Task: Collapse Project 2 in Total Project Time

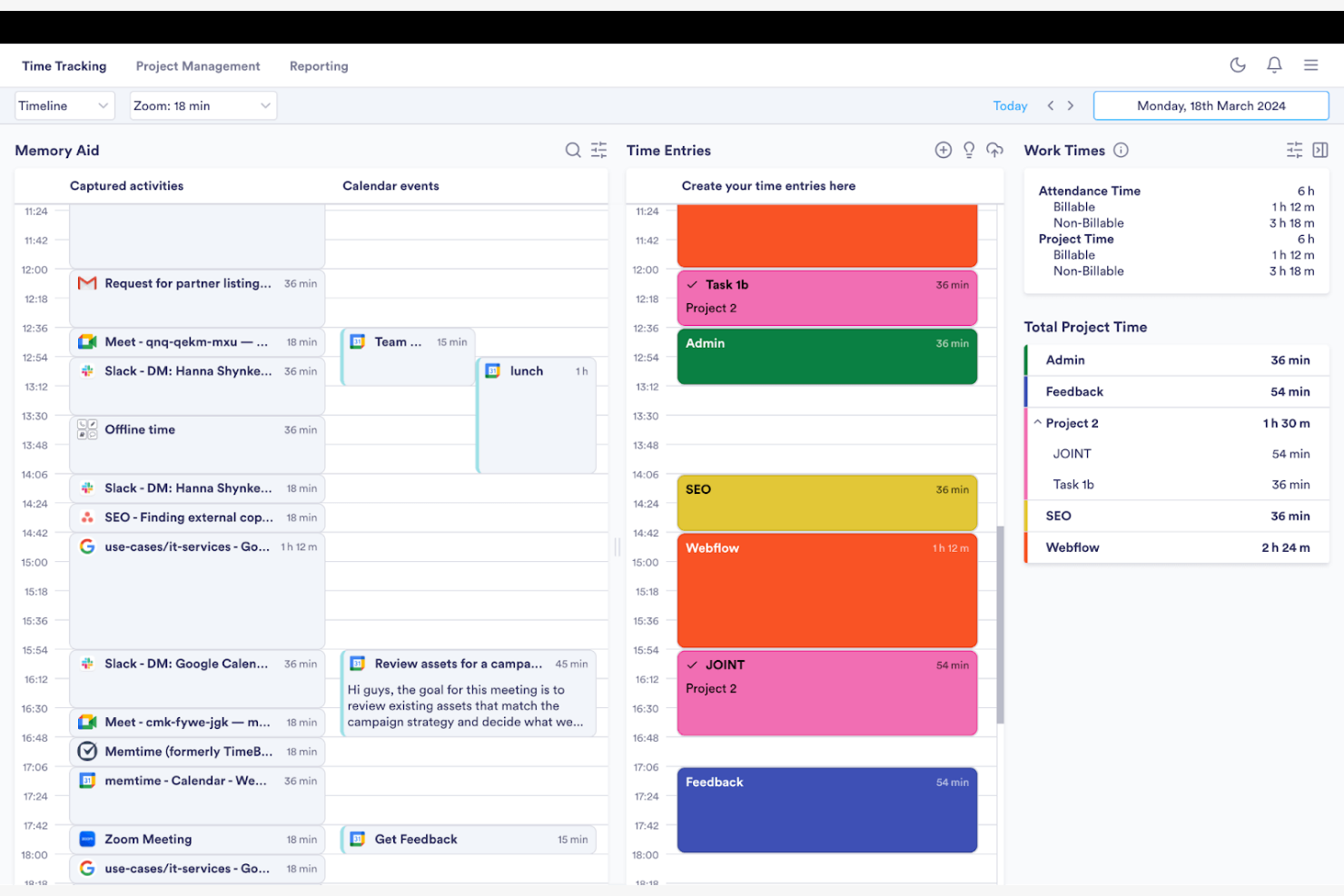Action: tap(1036, 422)
